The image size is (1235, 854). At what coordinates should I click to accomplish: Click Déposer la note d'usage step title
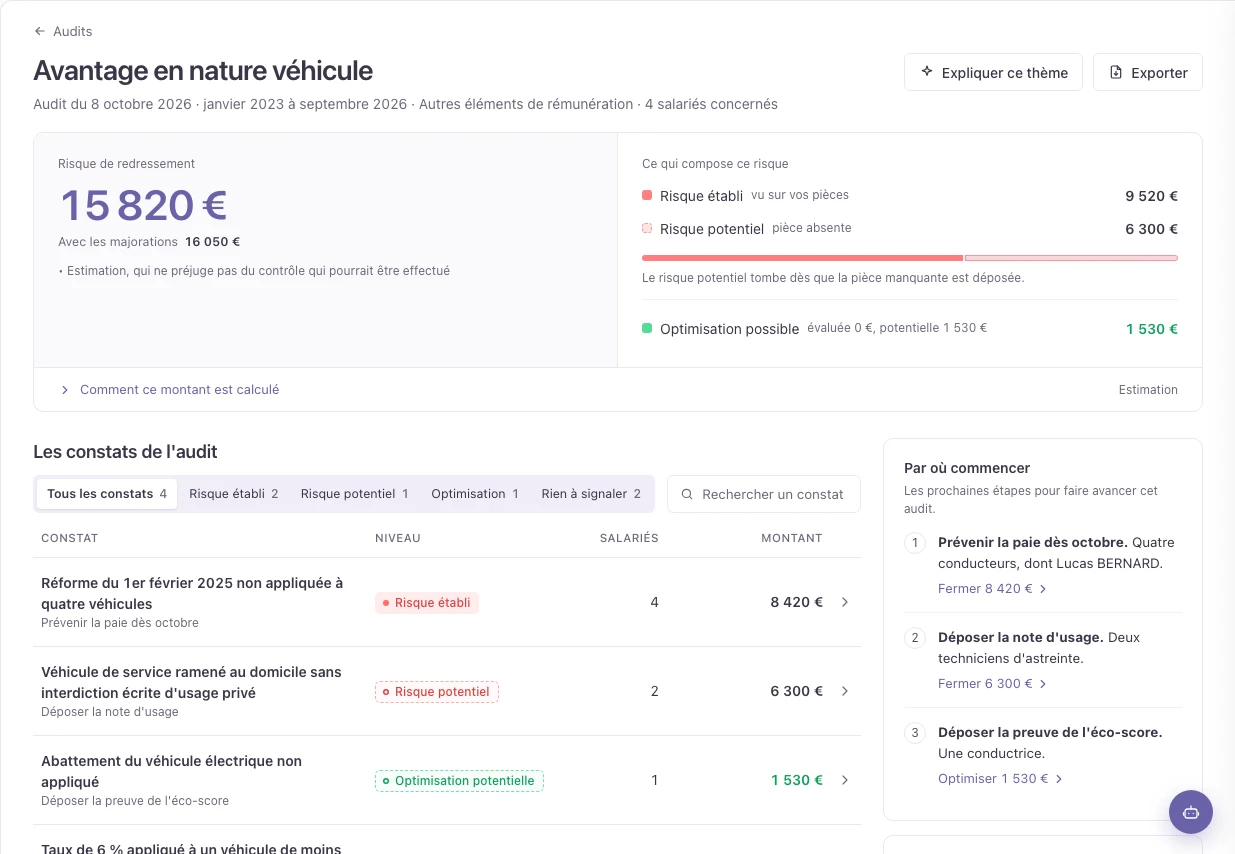click(1021, 637)
